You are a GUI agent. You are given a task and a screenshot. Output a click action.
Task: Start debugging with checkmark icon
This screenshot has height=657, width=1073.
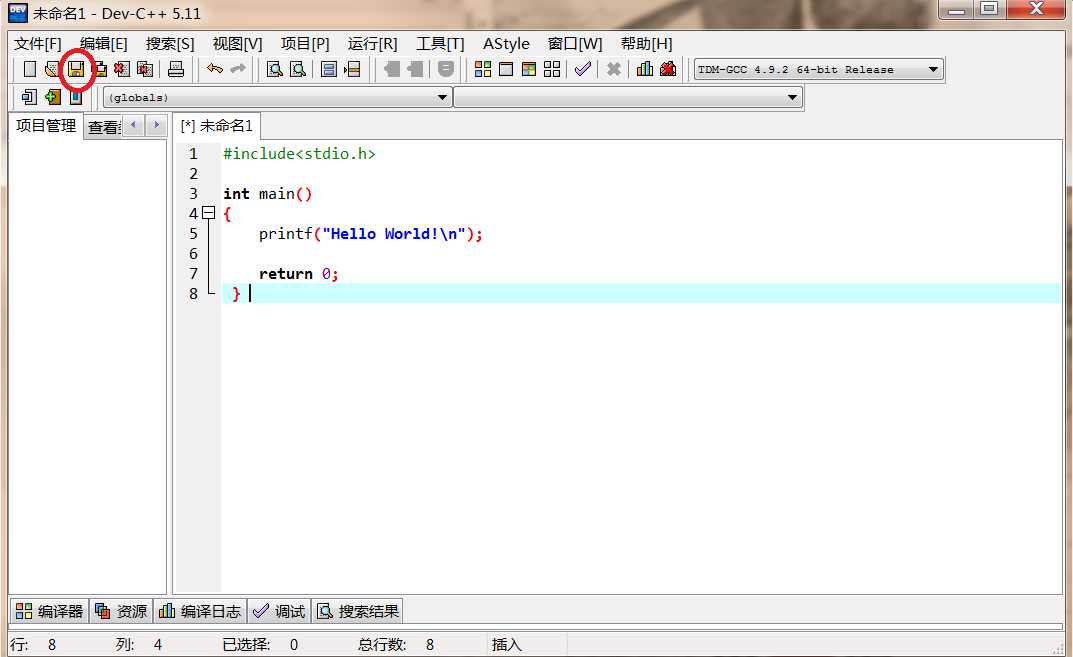tap(582, 69)
